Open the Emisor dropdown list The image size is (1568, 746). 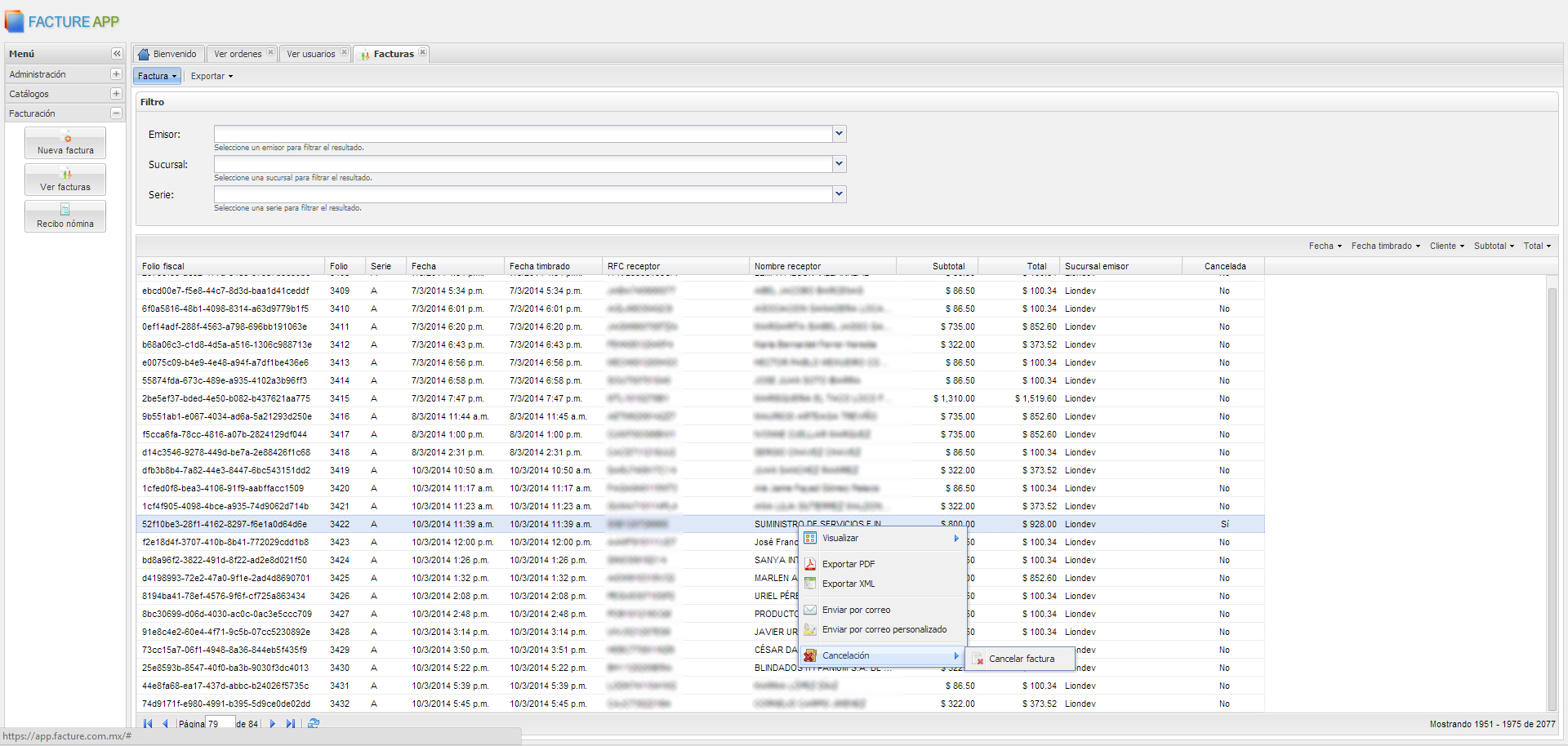pos(839,134)
